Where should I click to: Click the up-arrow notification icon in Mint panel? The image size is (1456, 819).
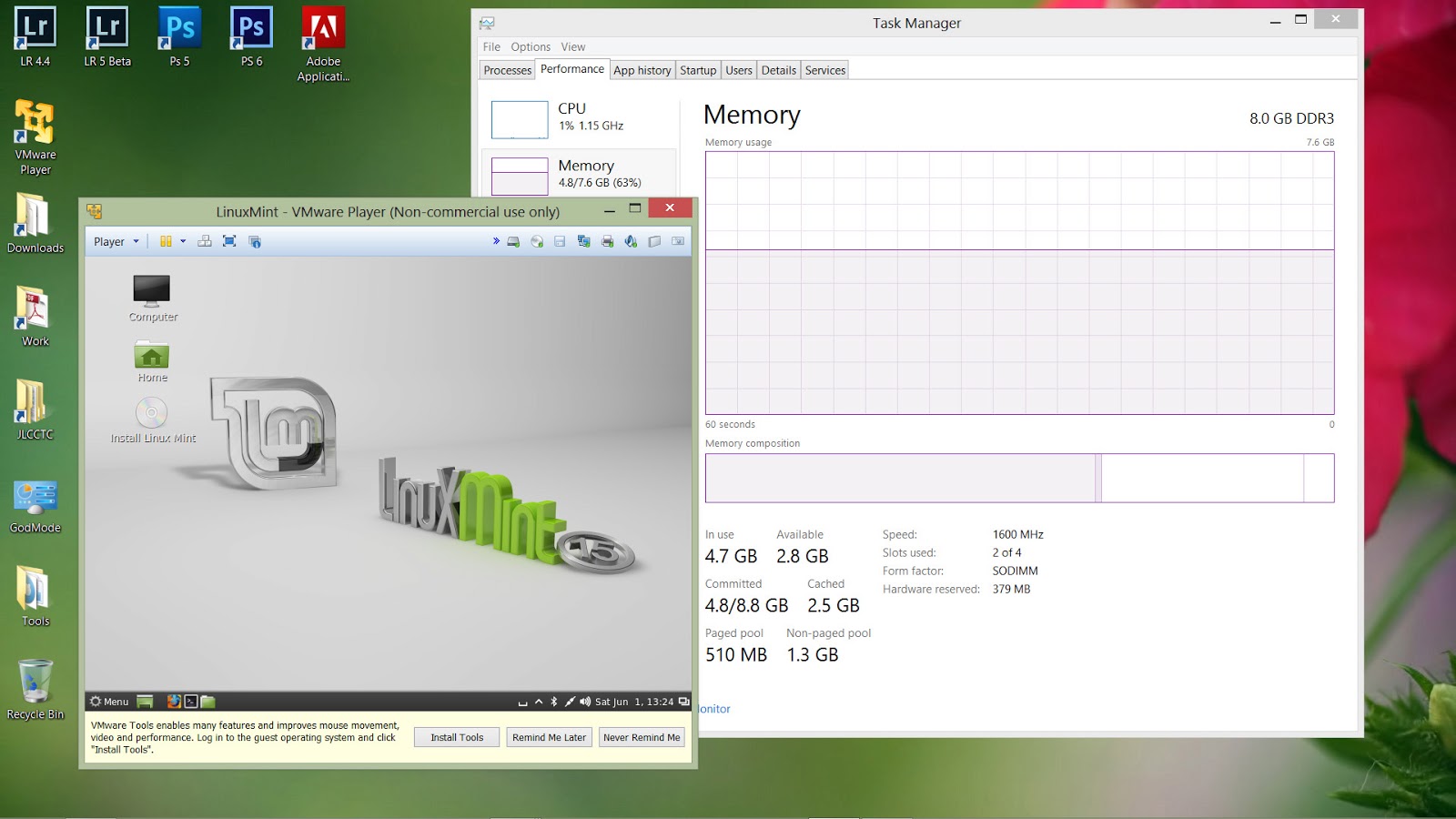pos(539,702)
